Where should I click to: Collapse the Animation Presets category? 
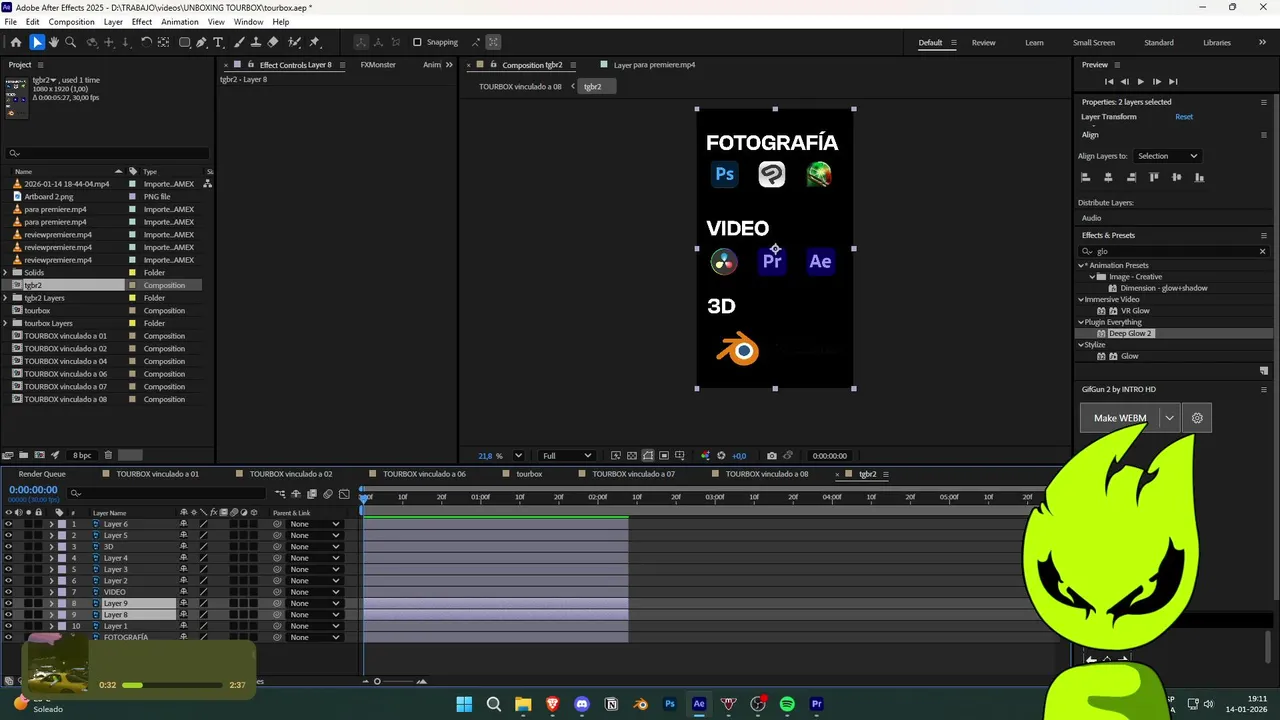pos(1082,266)
